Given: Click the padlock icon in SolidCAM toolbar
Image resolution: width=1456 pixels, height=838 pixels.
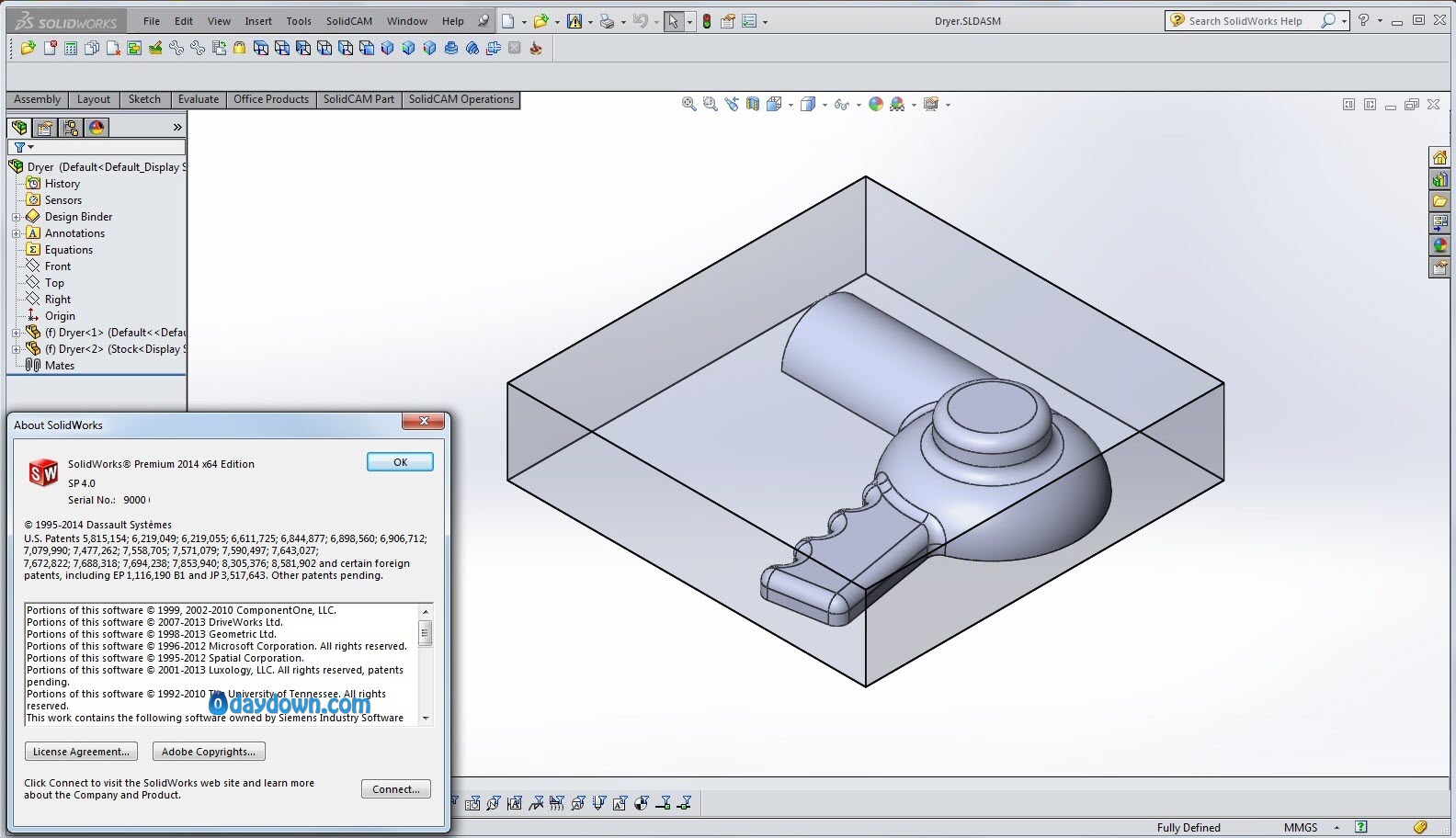Looking at the screenshot, I should point(239,48).
